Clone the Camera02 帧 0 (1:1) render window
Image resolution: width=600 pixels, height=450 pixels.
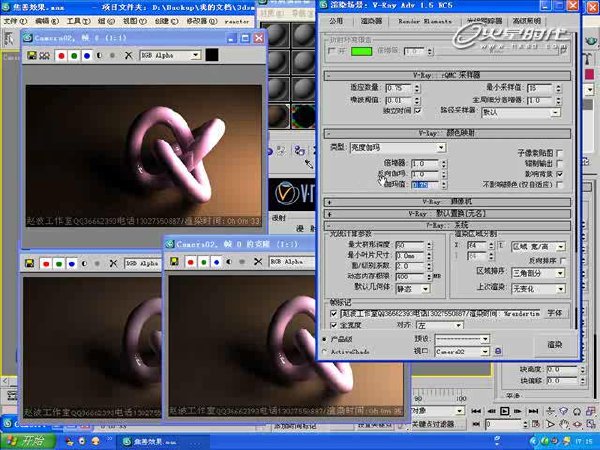pyautogui.click(x=44, y=55)
